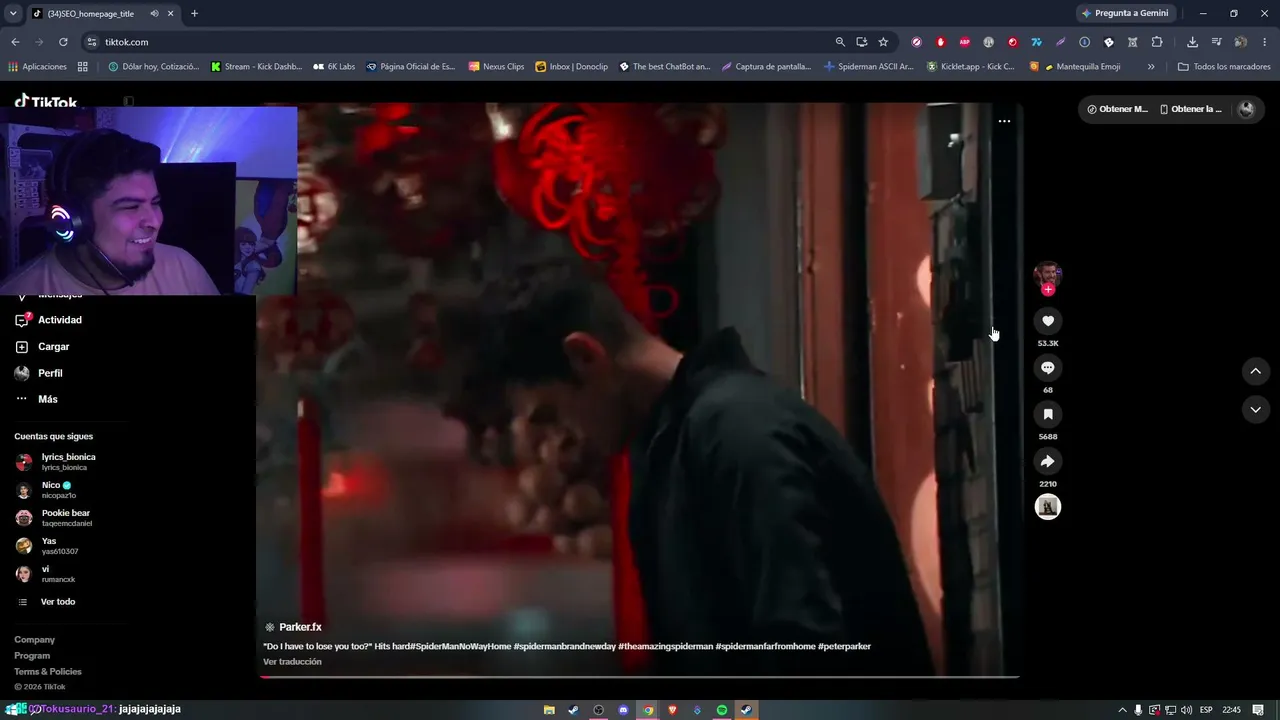Open Todos los marcadores folder
The width and height of the screenshot is (1280, 720).
(x=1224, y=67)
